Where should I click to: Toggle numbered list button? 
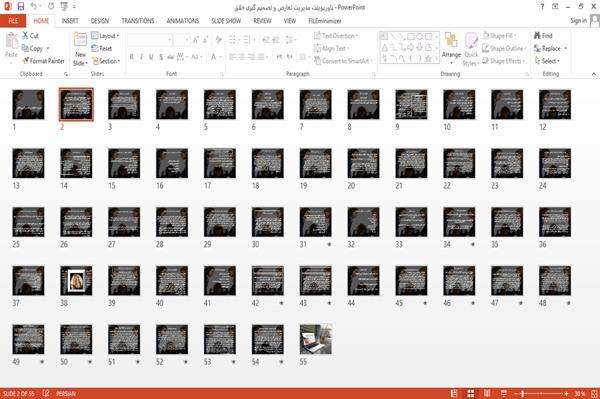[248, 40]
